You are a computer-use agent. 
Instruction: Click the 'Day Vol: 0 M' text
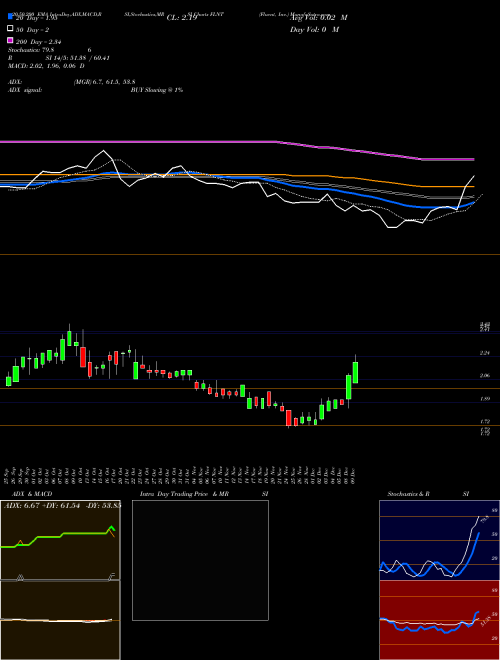[314, 30]
